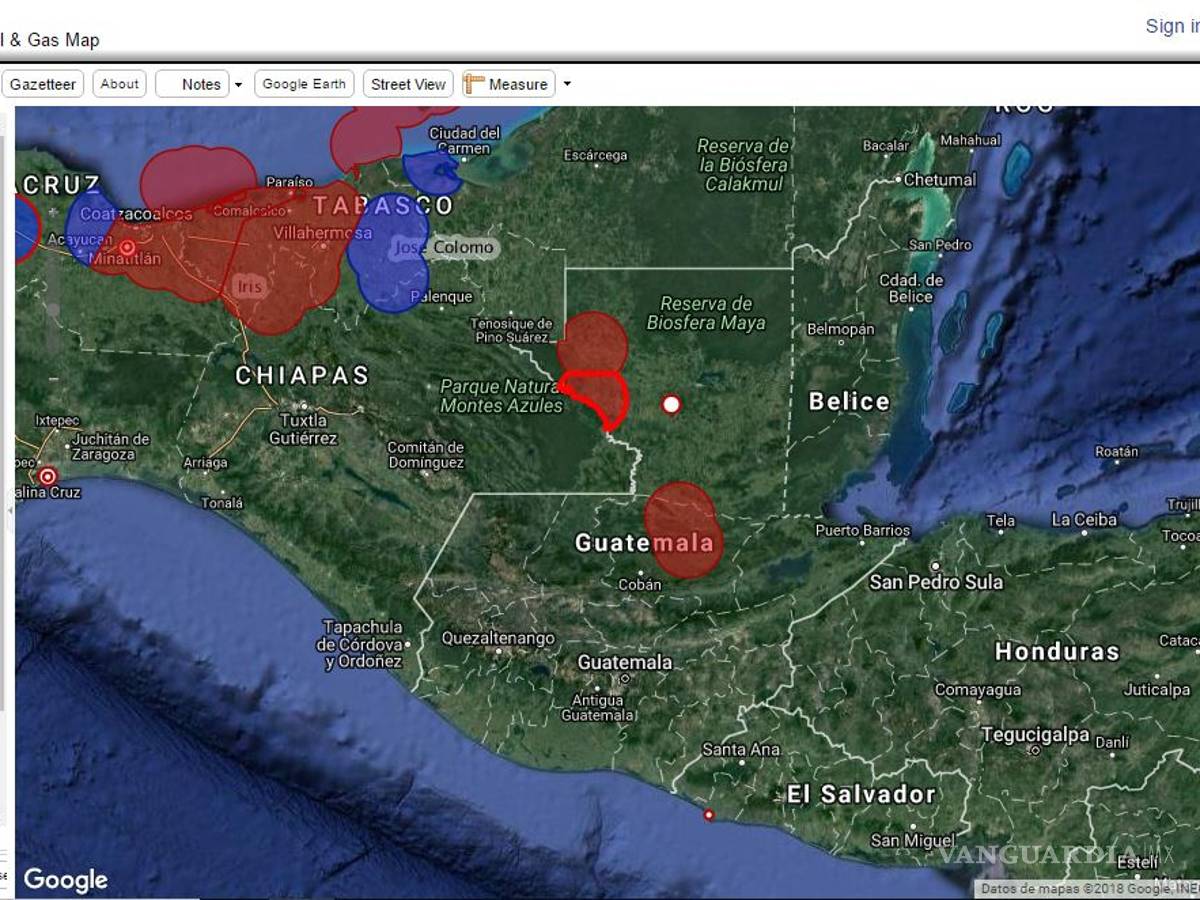Image resolution: width=1200 pixels, height=900 pixels.
Task: Collapse the left side panel arrow handle
Action: (10, 510)
